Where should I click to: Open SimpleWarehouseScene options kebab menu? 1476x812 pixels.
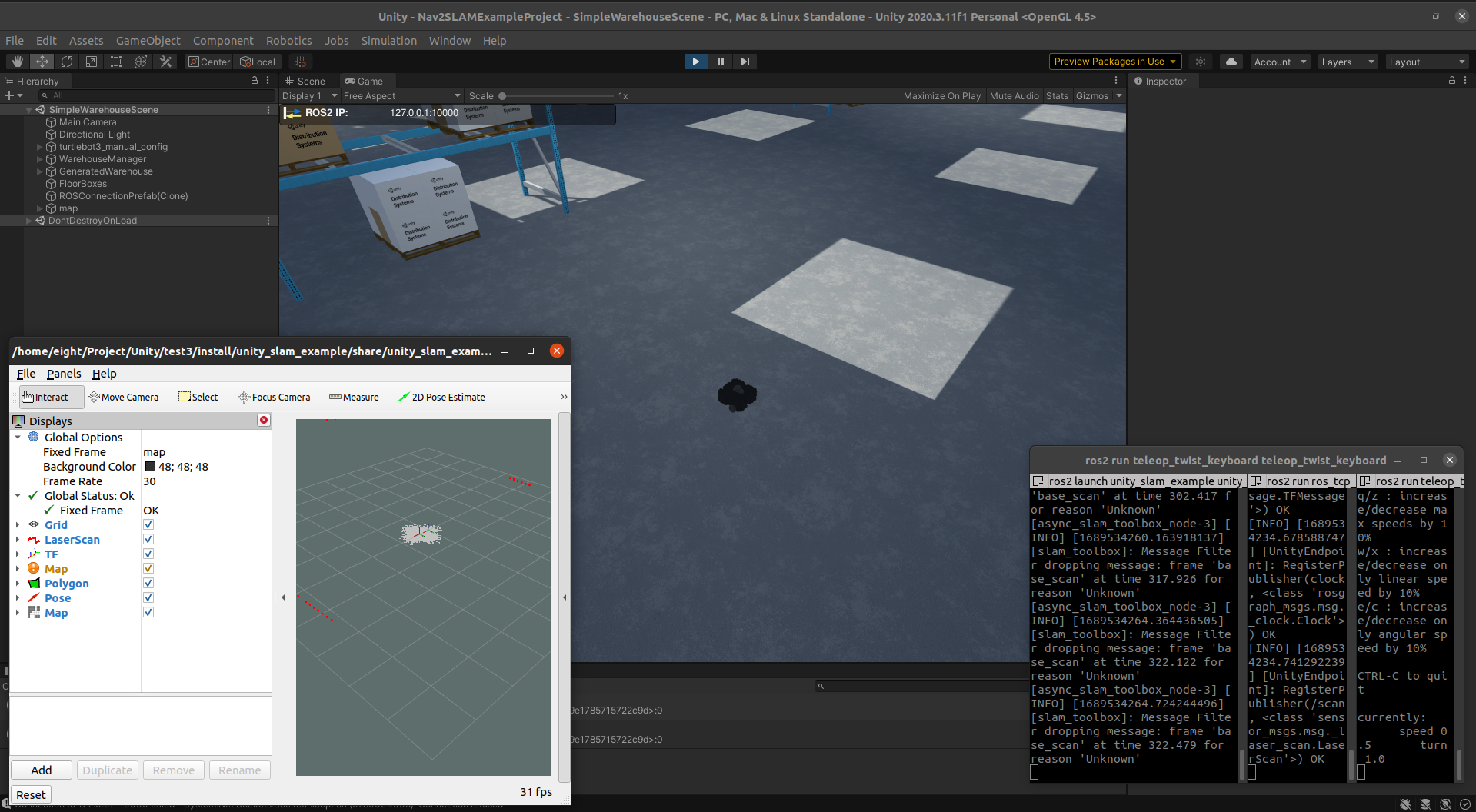pos(268,110)
